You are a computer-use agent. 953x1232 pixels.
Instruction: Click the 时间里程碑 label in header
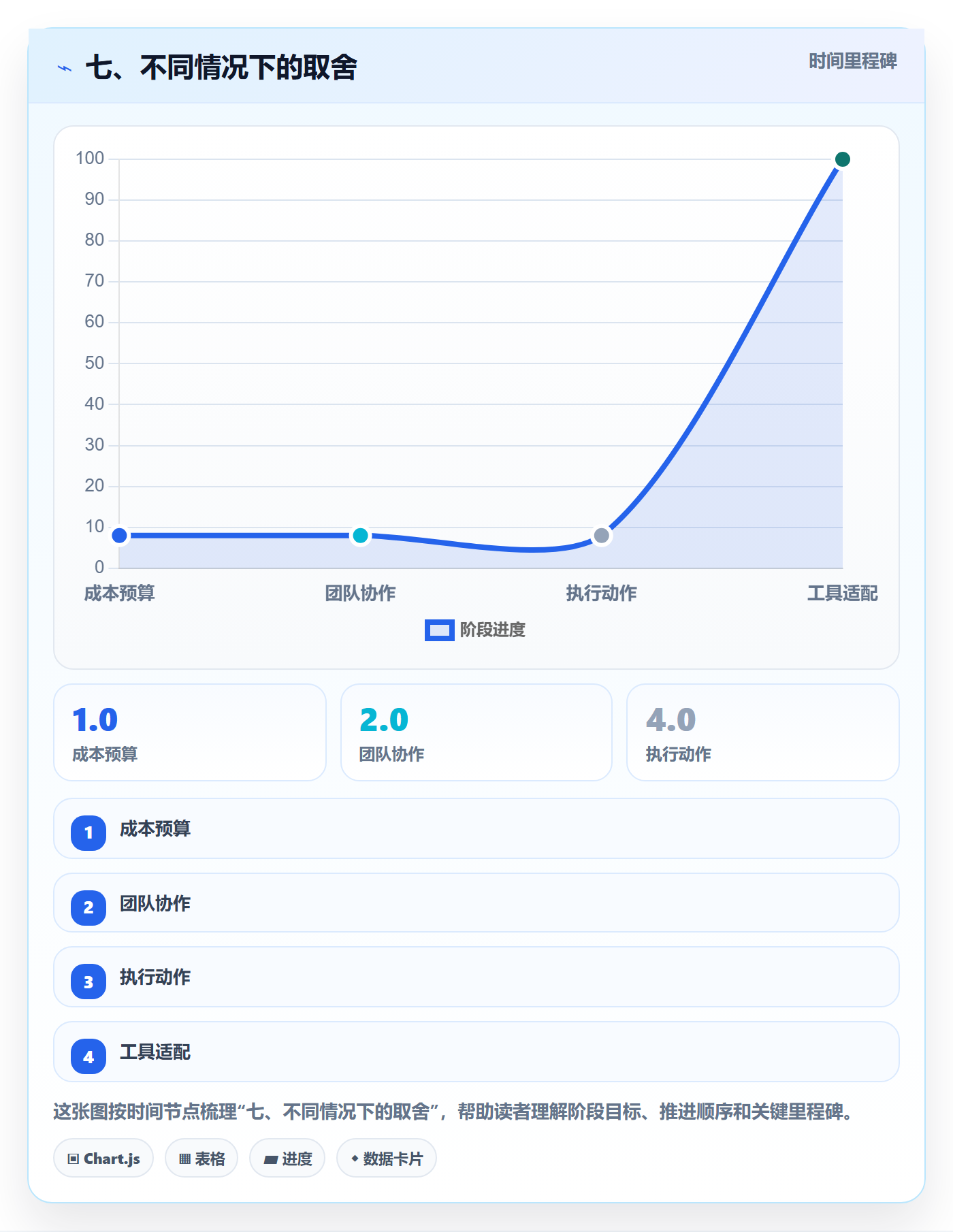click(x=853, y=61)
